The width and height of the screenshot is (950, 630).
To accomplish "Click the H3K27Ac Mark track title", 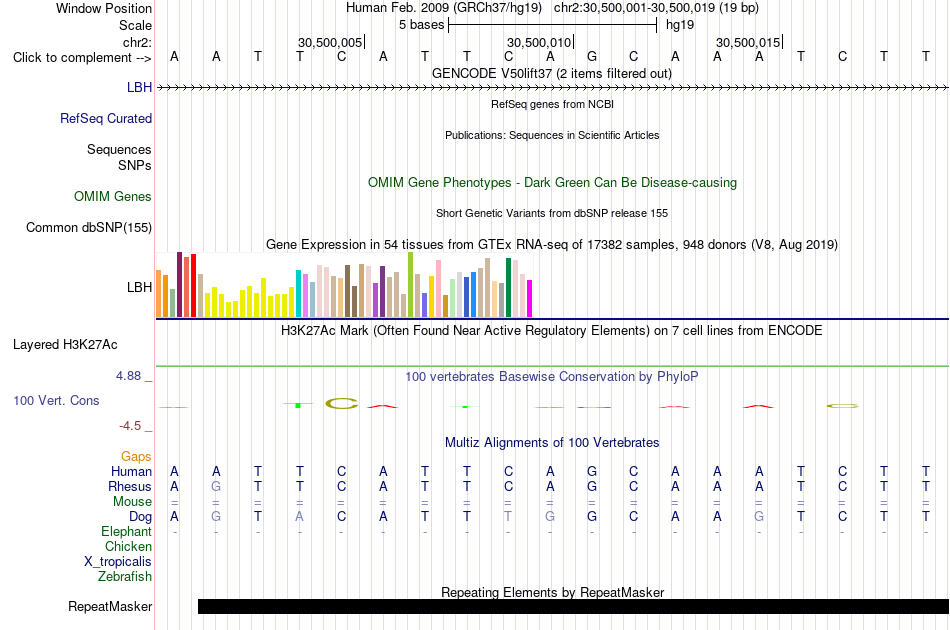I will pyautogui.click(x=552, y=331).
